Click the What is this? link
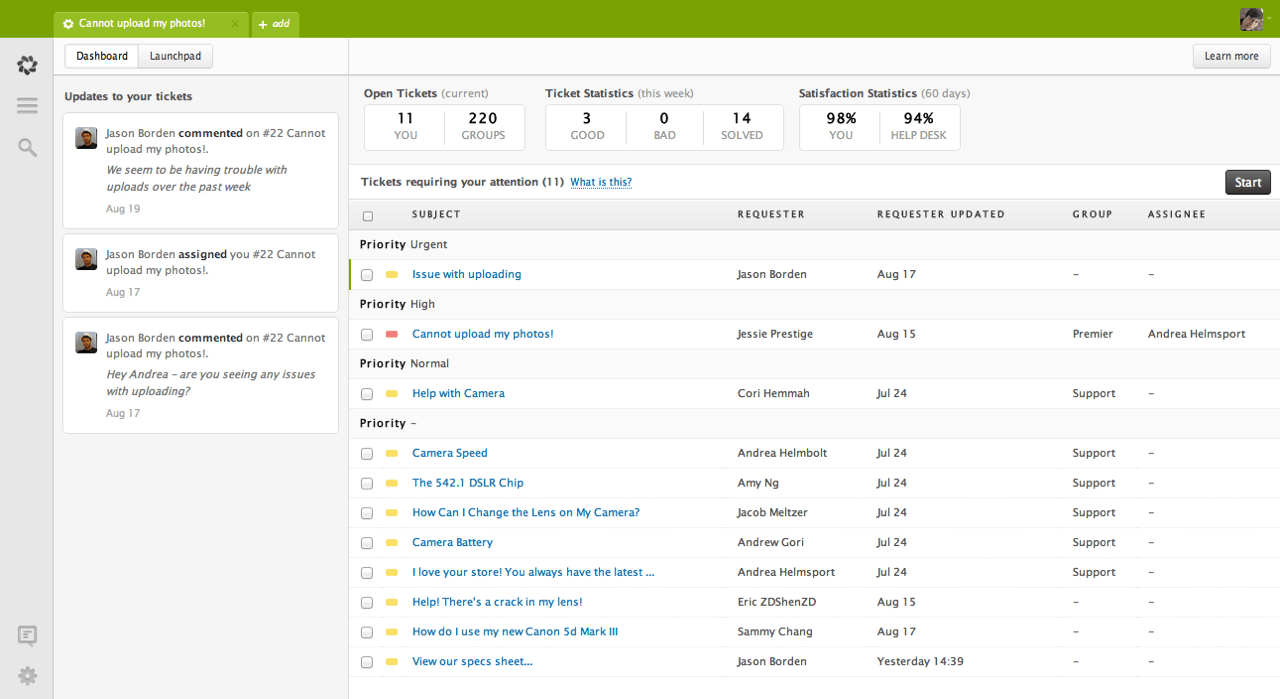Screen dimensions: 1280x699 click(x=600, y=182)
